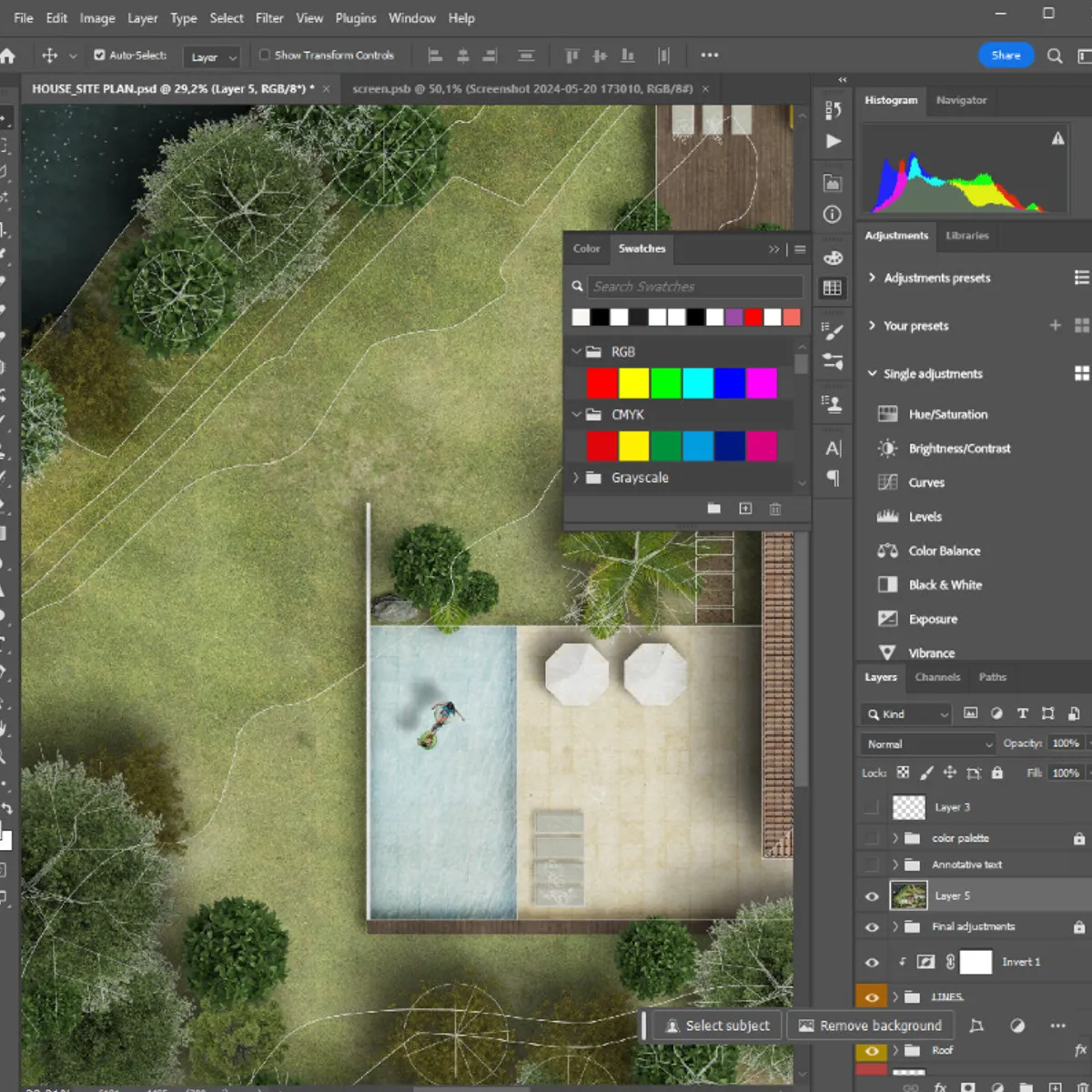Collapse the CMYK swatch group

(576, 414)
